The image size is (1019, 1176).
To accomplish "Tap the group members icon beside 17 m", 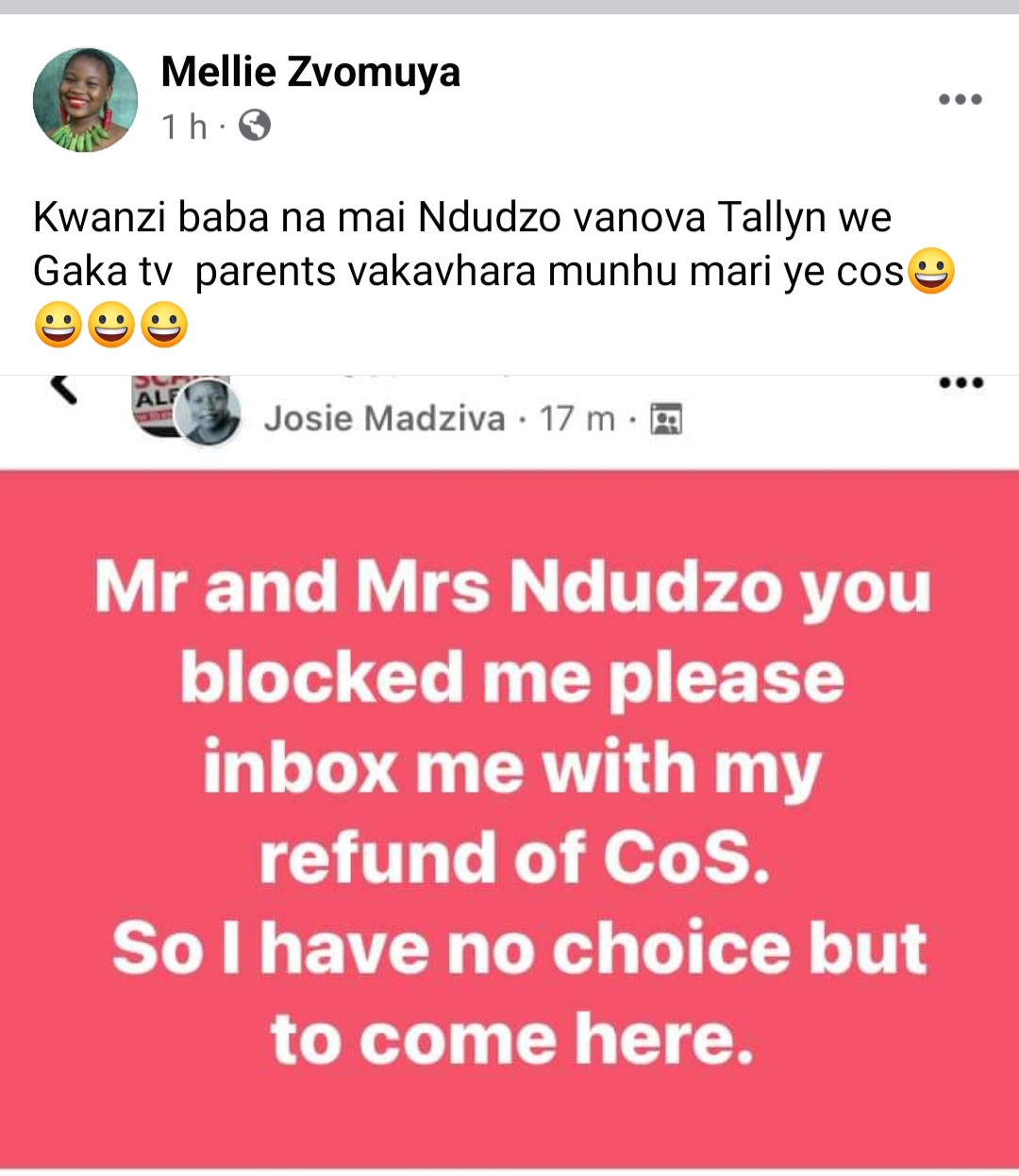I will (x=667, y=419).
